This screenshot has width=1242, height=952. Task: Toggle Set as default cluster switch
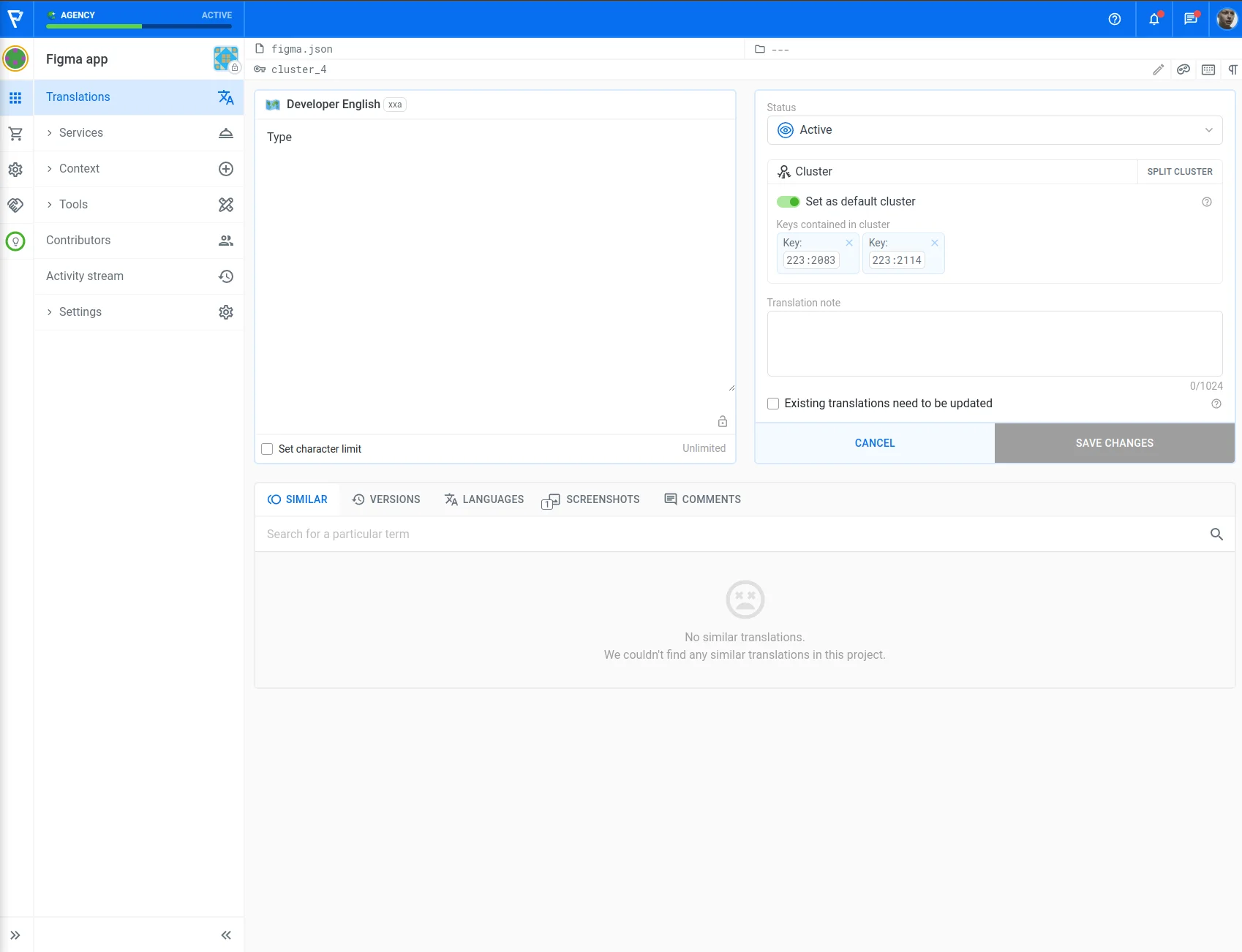pyautogui.click(x=788, y=202)
